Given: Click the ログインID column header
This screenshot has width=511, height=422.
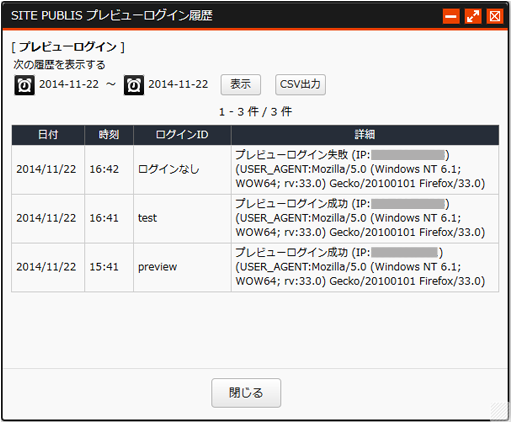Looking at the screenshot, I should [x=182, y=135].
